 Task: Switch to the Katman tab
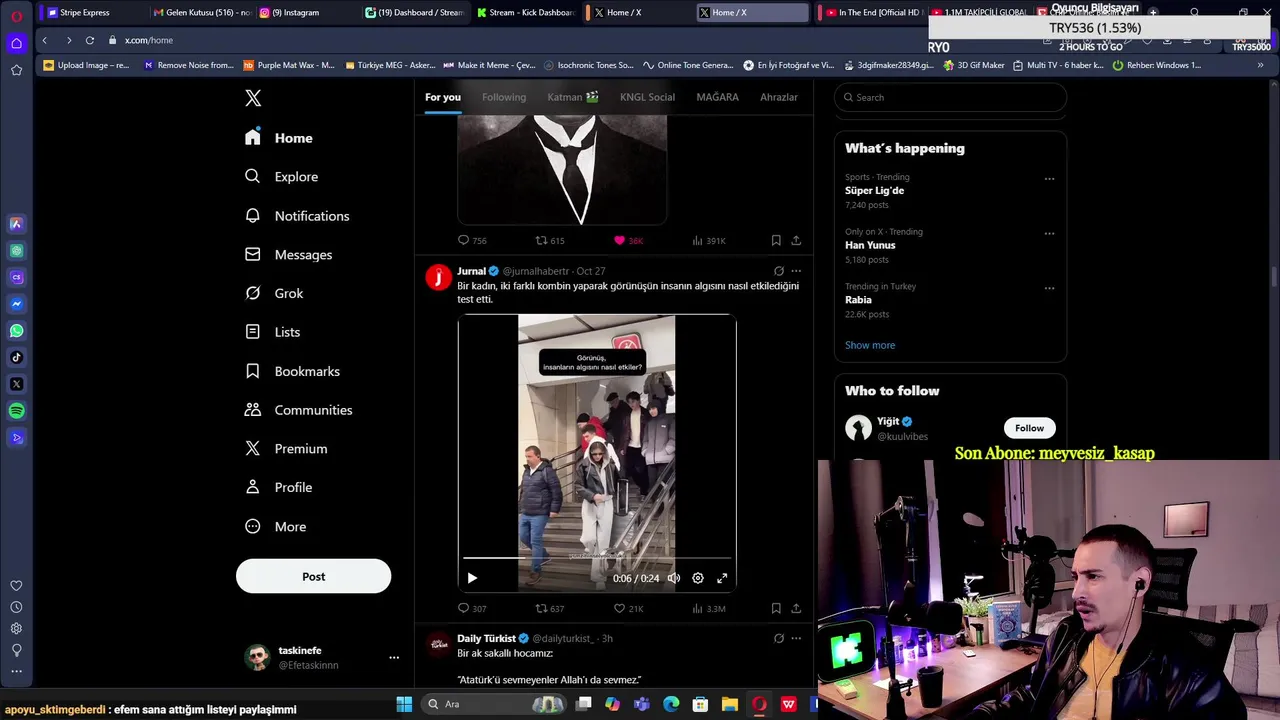click(573, 97)
